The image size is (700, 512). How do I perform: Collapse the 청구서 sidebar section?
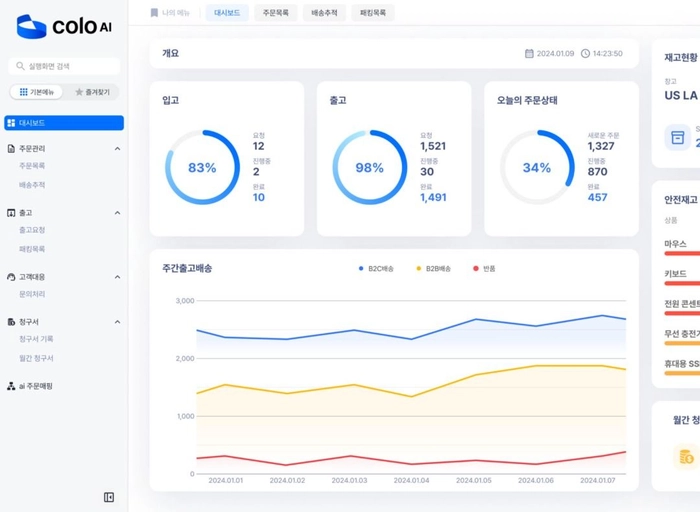point(117,322)
